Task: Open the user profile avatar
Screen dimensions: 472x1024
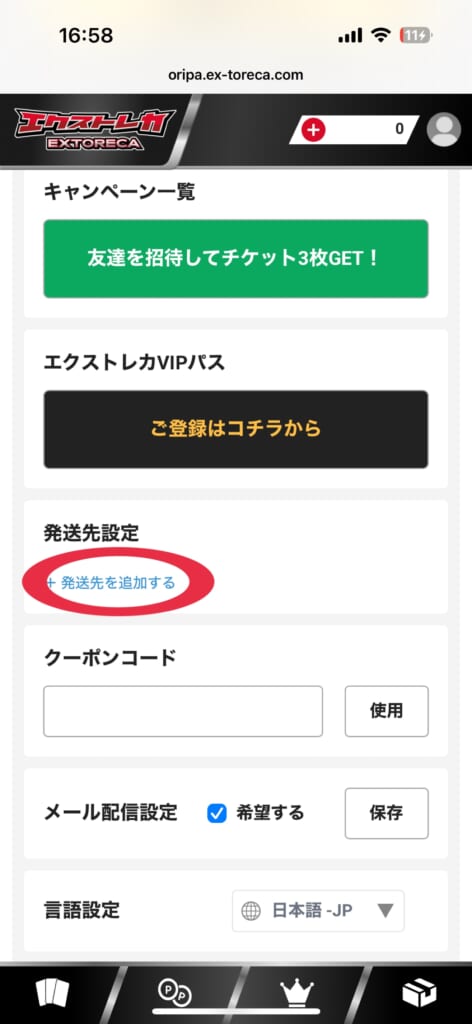Action: pos(443,129)
